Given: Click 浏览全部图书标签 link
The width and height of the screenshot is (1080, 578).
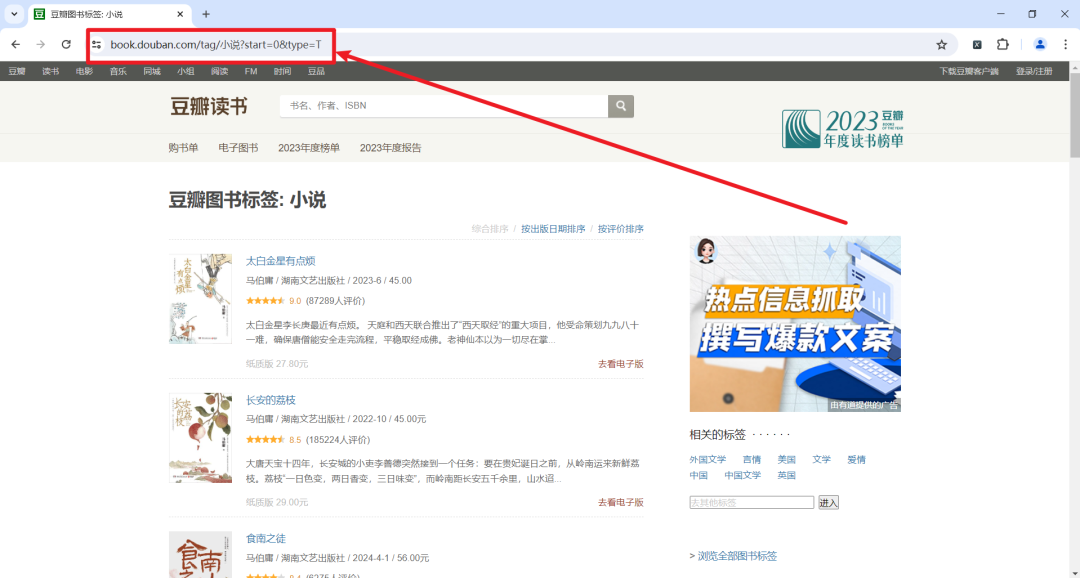Looking at the screenshot, I should coord(738,556).
